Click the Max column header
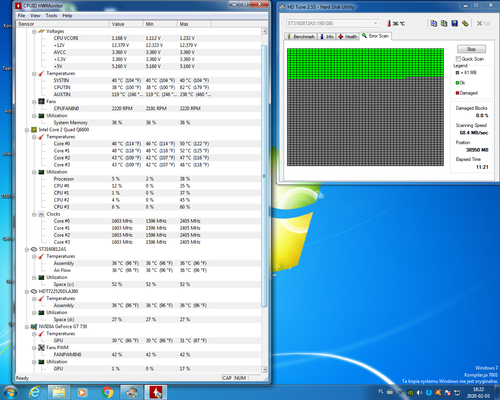This screenshot has width=500, height=400. [194, 24]
